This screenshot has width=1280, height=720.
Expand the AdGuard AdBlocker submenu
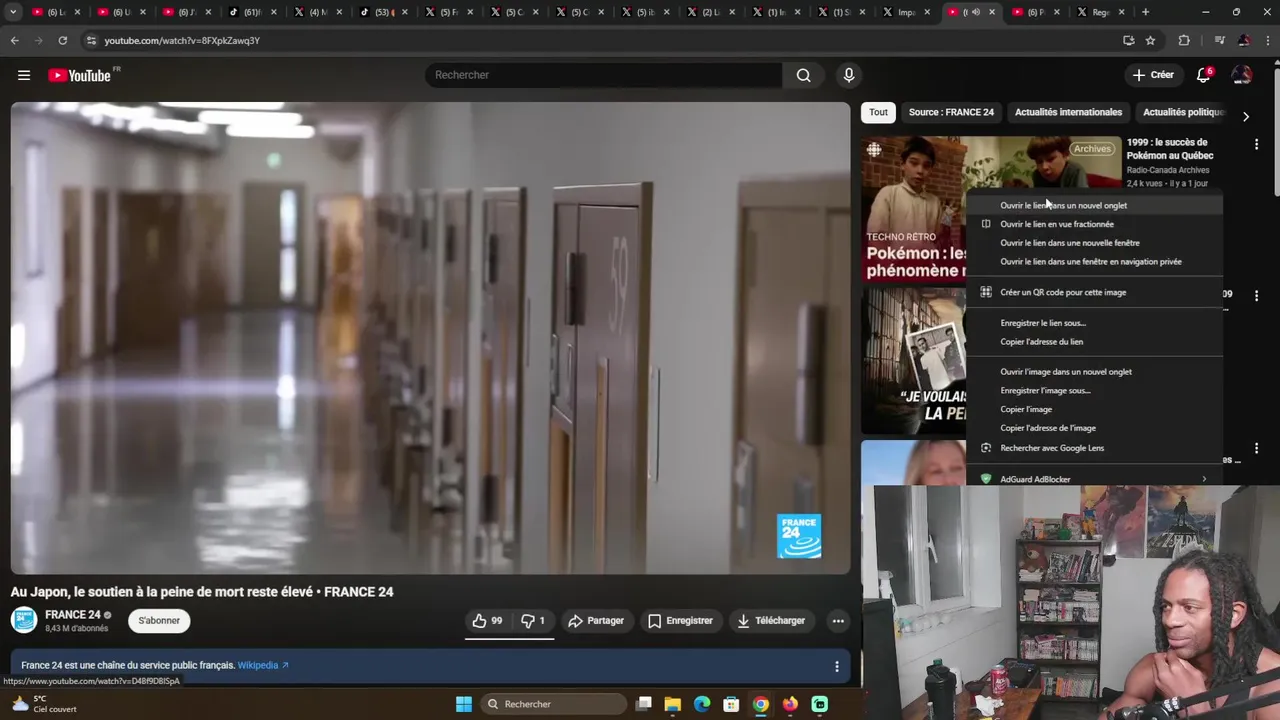coord(1094,479)
